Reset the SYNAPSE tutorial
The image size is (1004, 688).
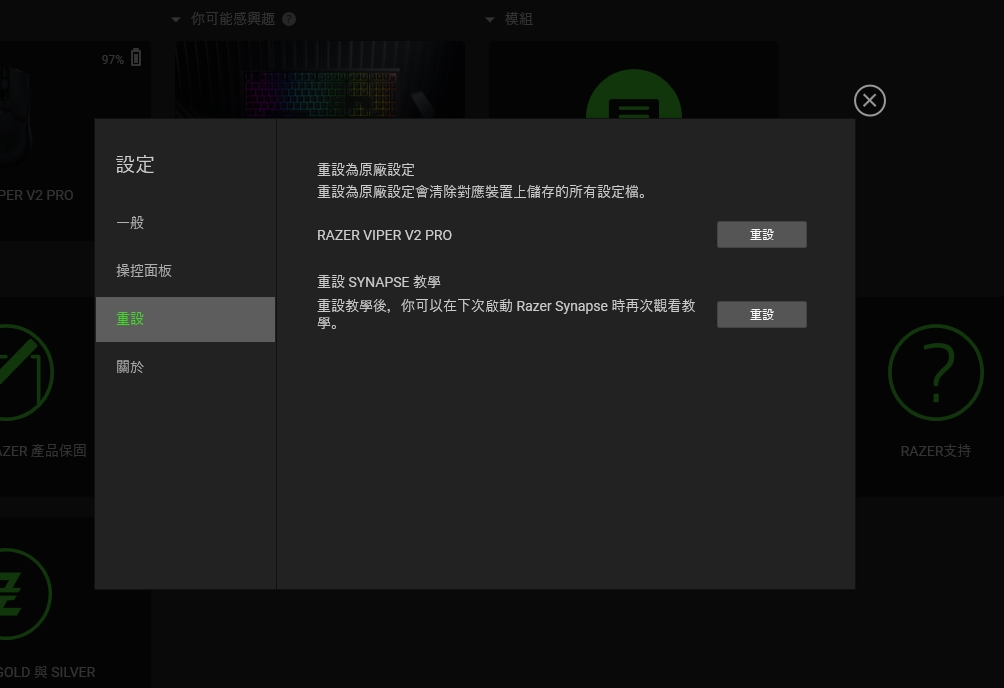click(x=761, y=315)
